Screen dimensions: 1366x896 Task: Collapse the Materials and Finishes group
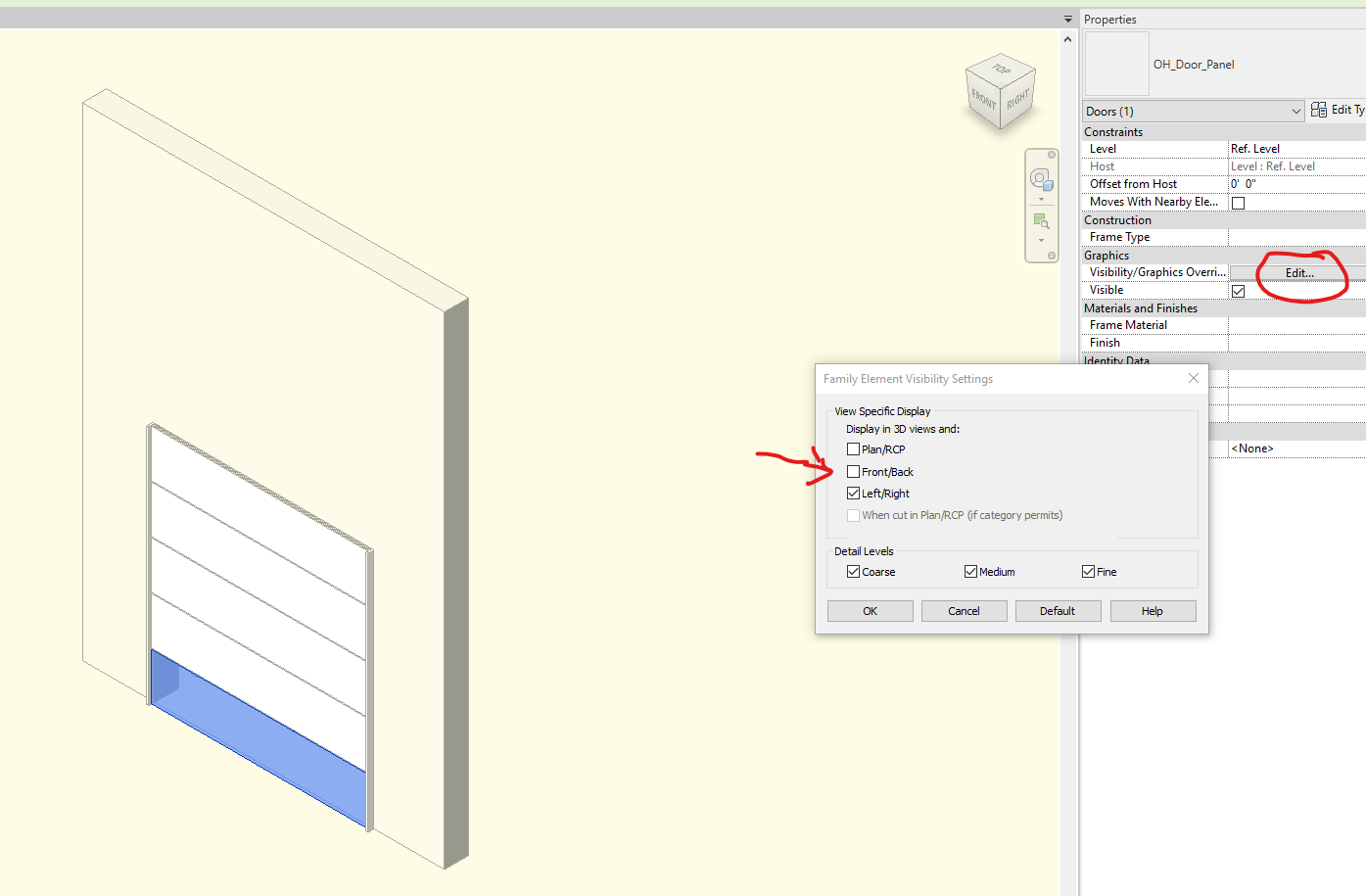1224,308
